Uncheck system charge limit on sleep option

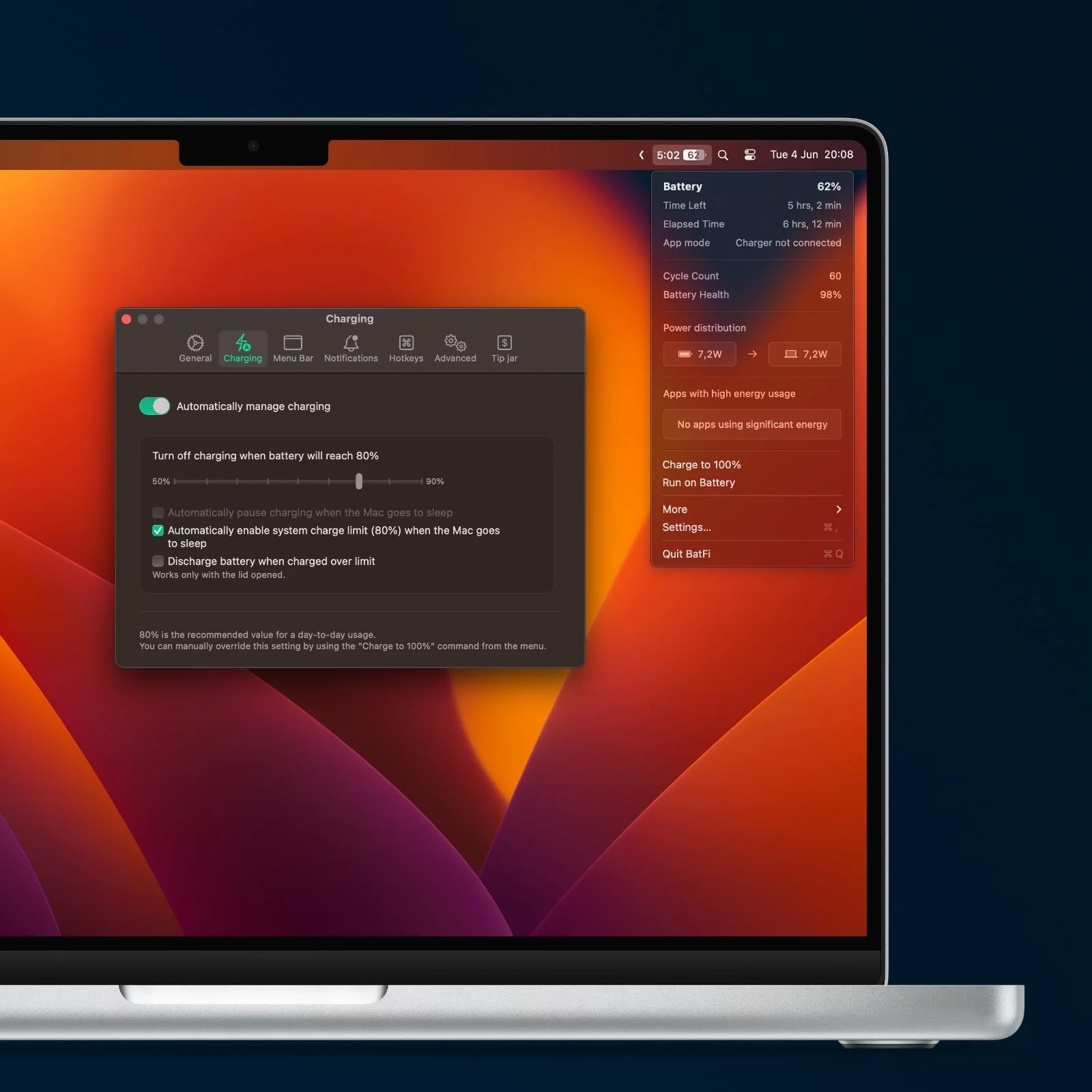(158, 530)
